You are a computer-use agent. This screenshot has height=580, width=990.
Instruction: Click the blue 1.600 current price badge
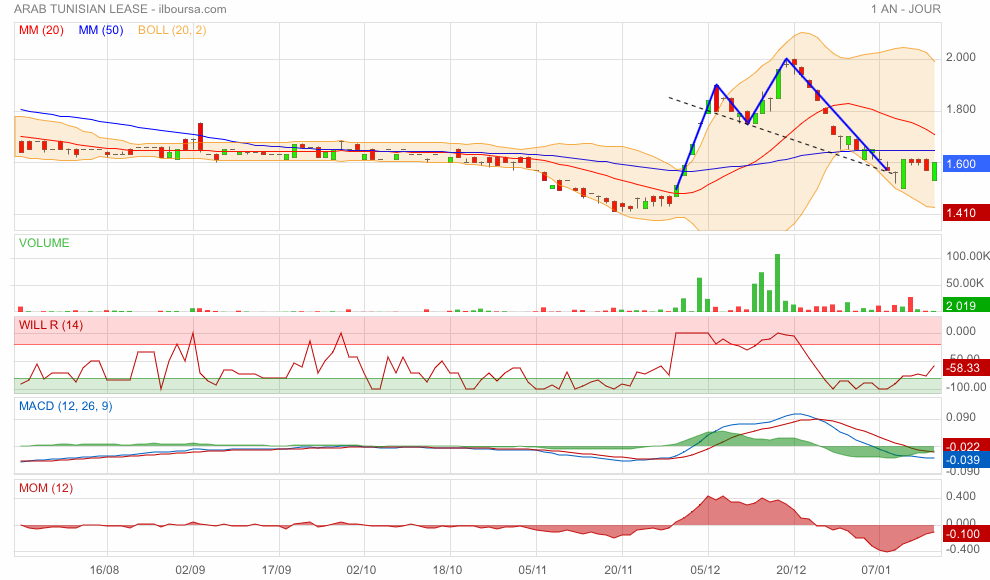pyautogui.click(x=965, y=163)
